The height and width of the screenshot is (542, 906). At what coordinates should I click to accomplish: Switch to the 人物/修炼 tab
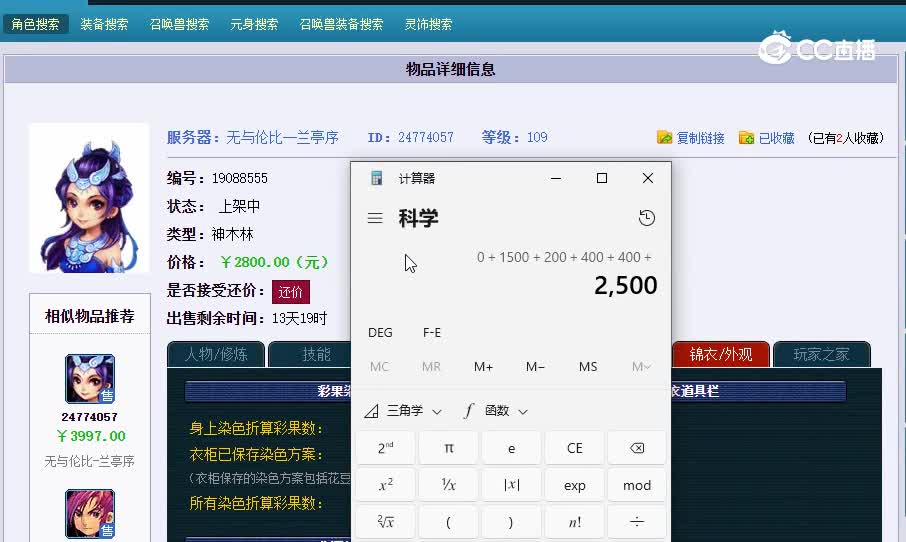[216, 354]
